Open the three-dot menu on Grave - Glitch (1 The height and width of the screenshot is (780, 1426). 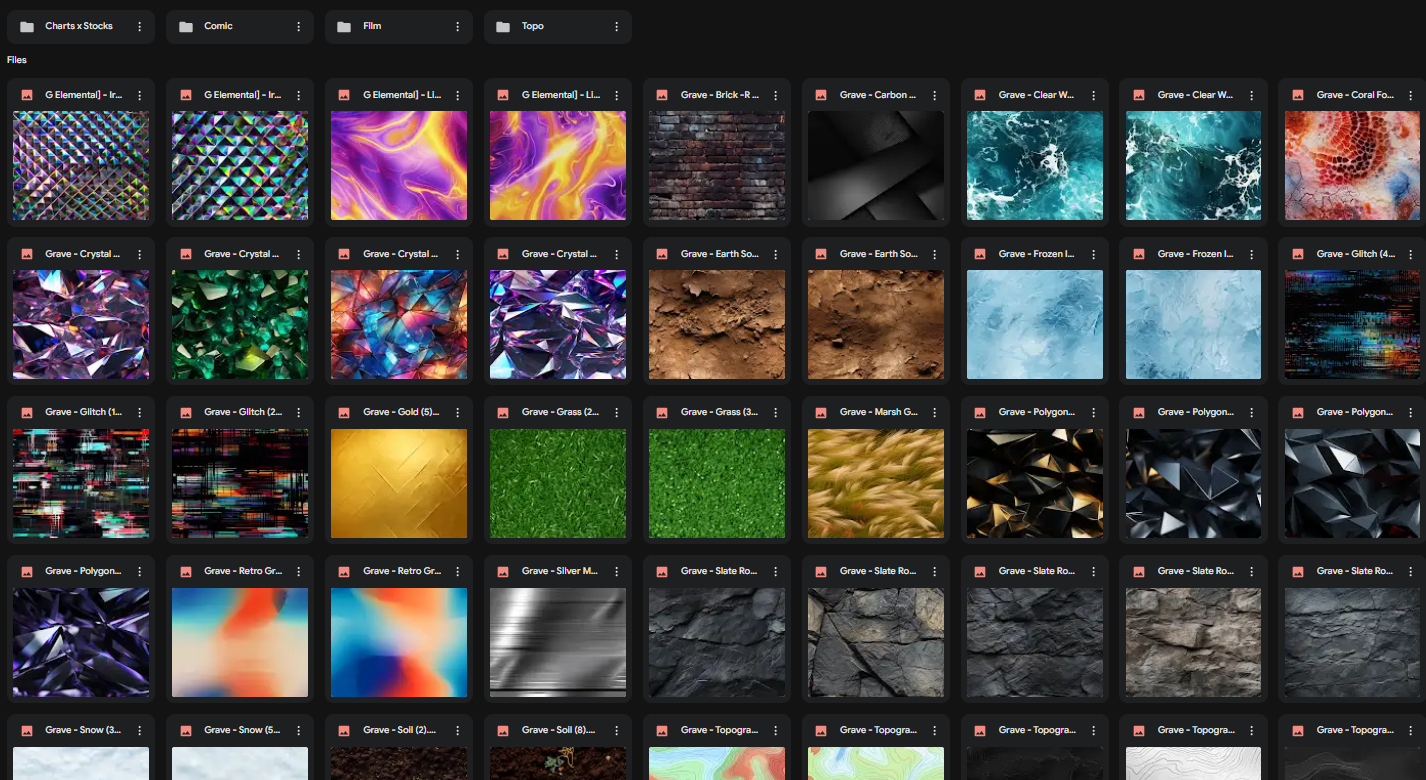139,412
